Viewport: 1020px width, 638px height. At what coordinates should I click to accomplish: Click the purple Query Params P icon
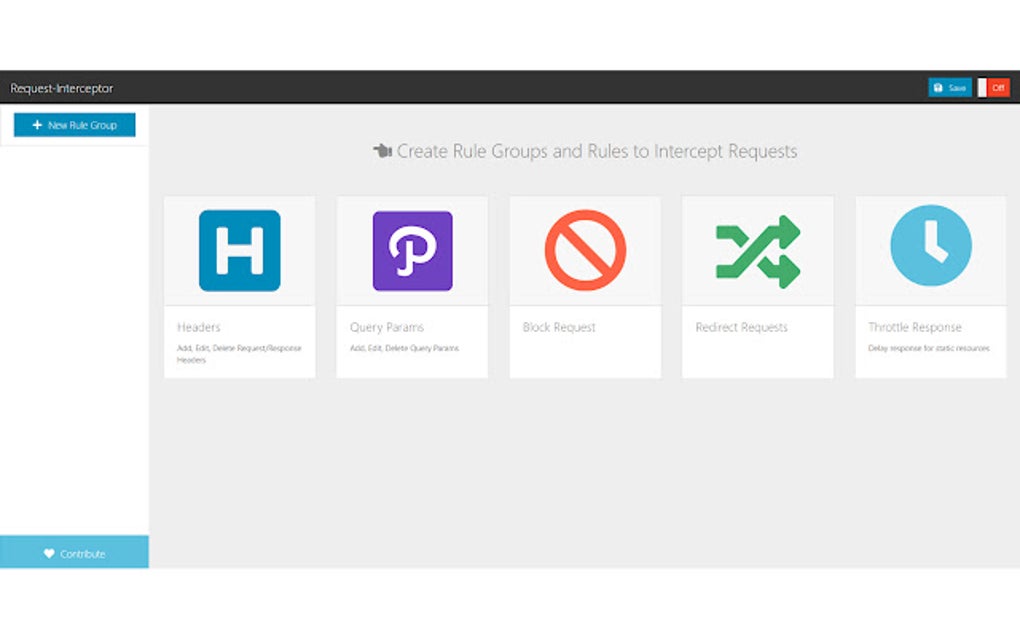(411, 250)
